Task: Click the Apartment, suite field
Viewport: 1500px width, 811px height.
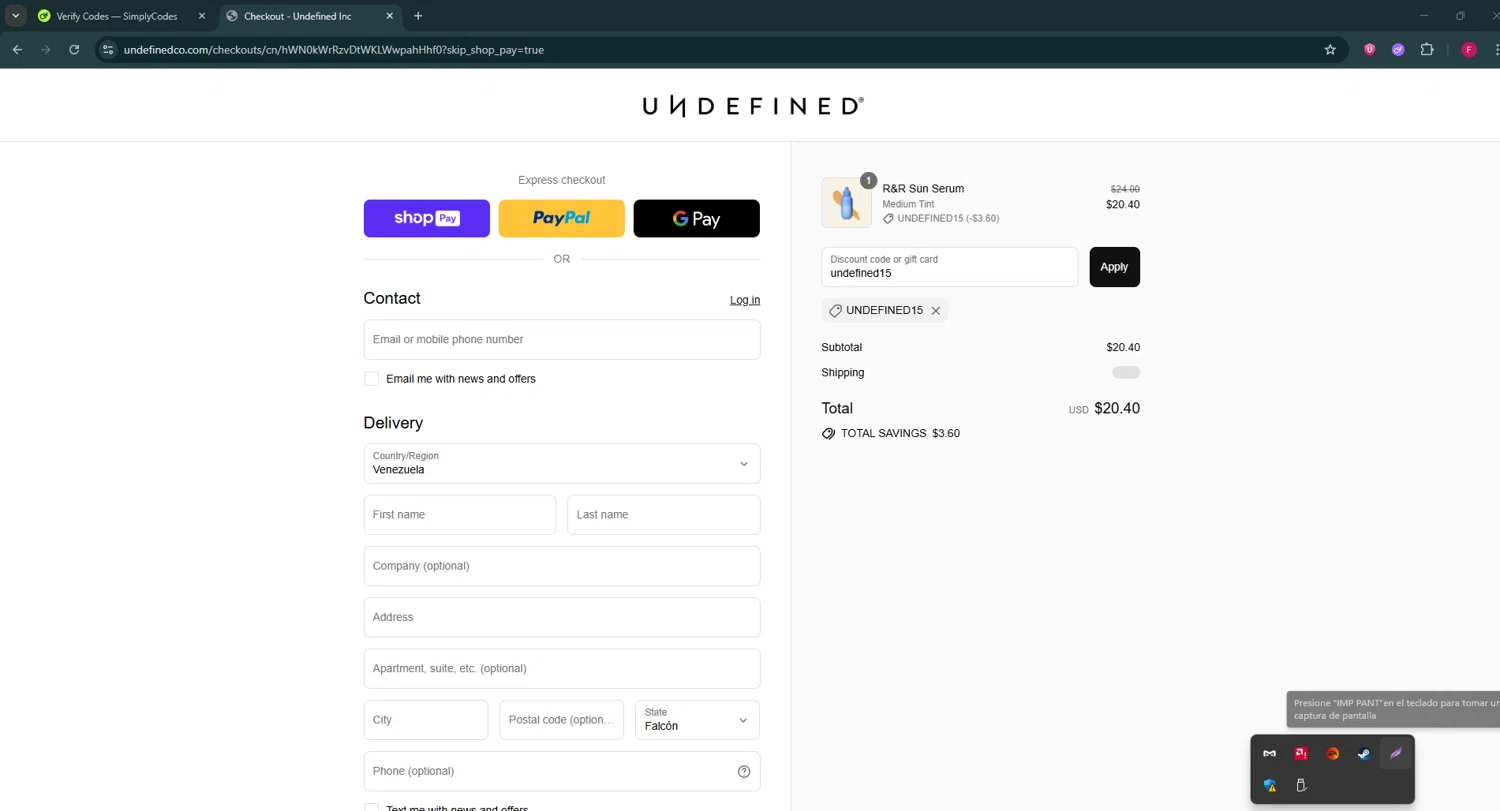Action: coord(562,669)
